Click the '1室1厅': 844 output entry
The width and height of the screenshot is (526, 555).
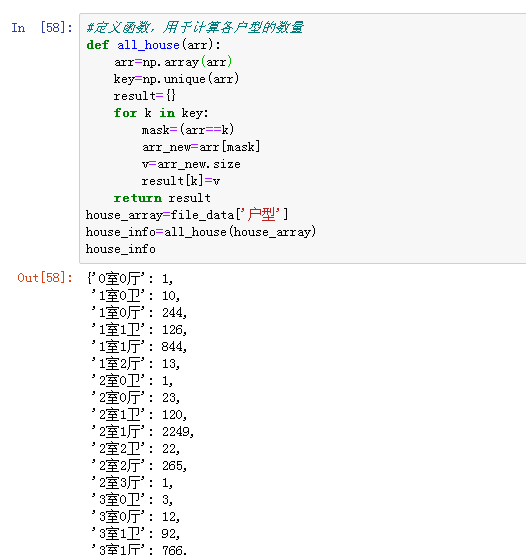click(139, 347)
